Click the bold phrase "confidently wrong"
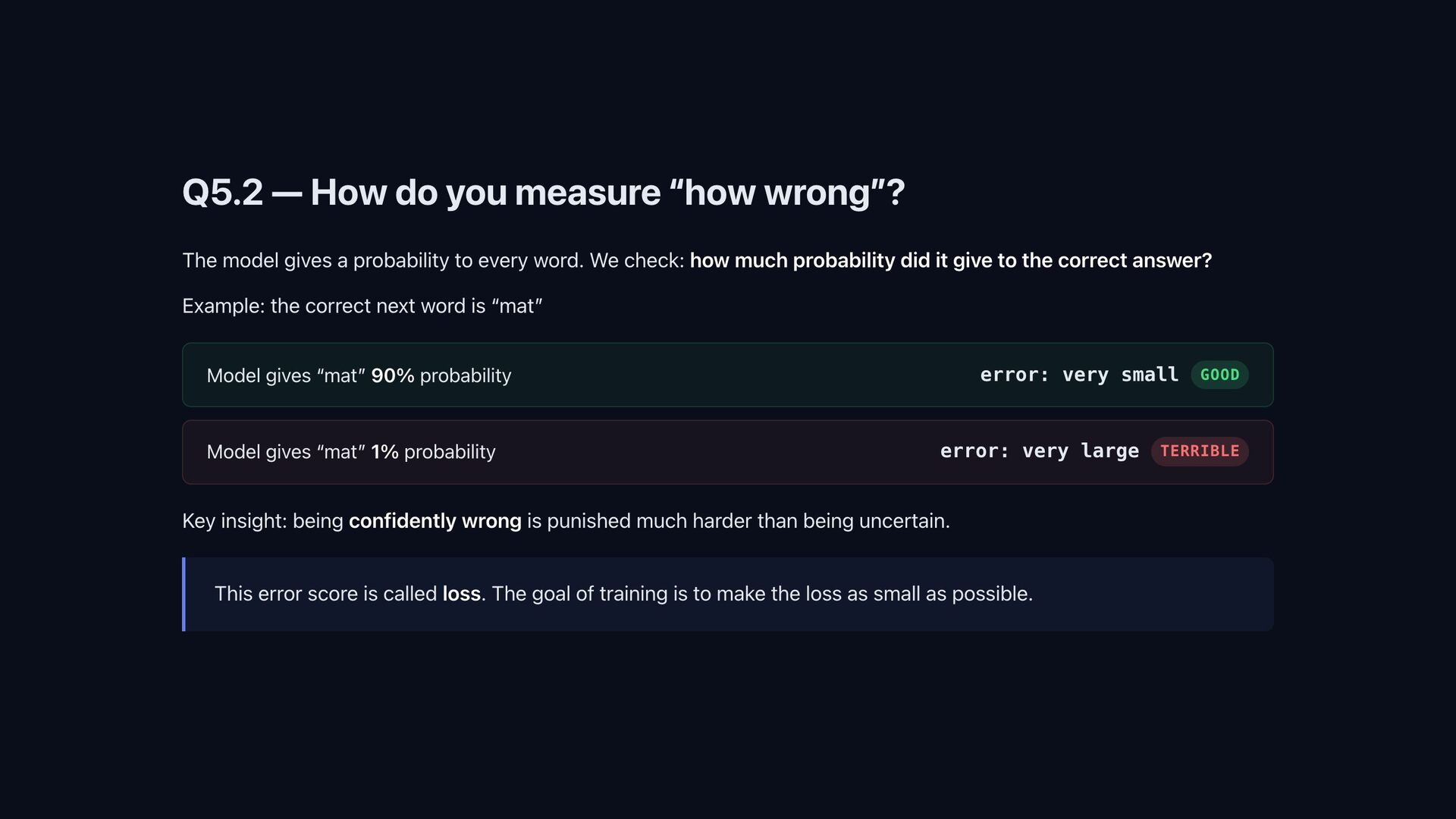 point(435,521)
